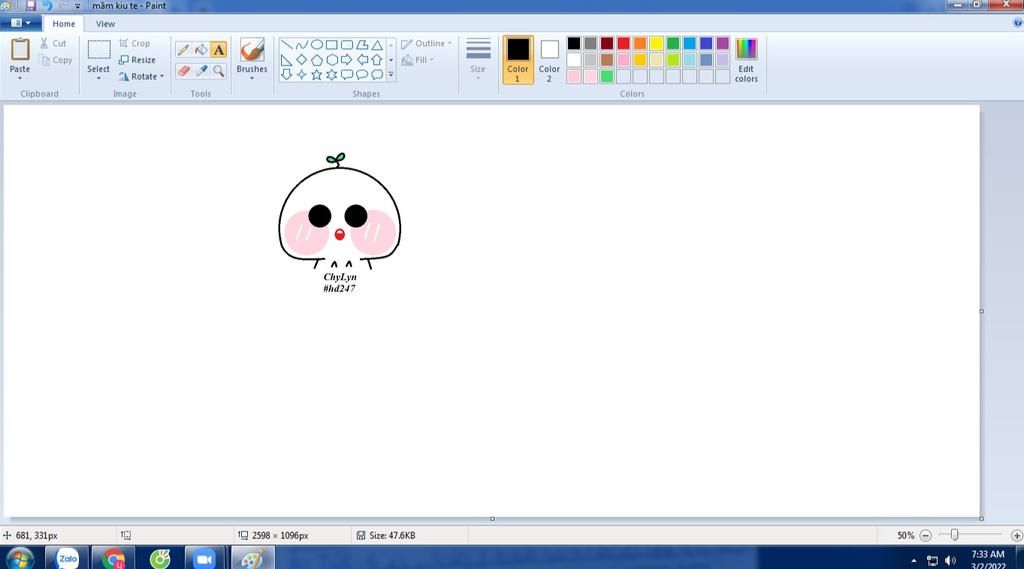Choose the Rectangle shape
Screen dimensions: 1024x569
pyautogui.click(x=332, y=45)
